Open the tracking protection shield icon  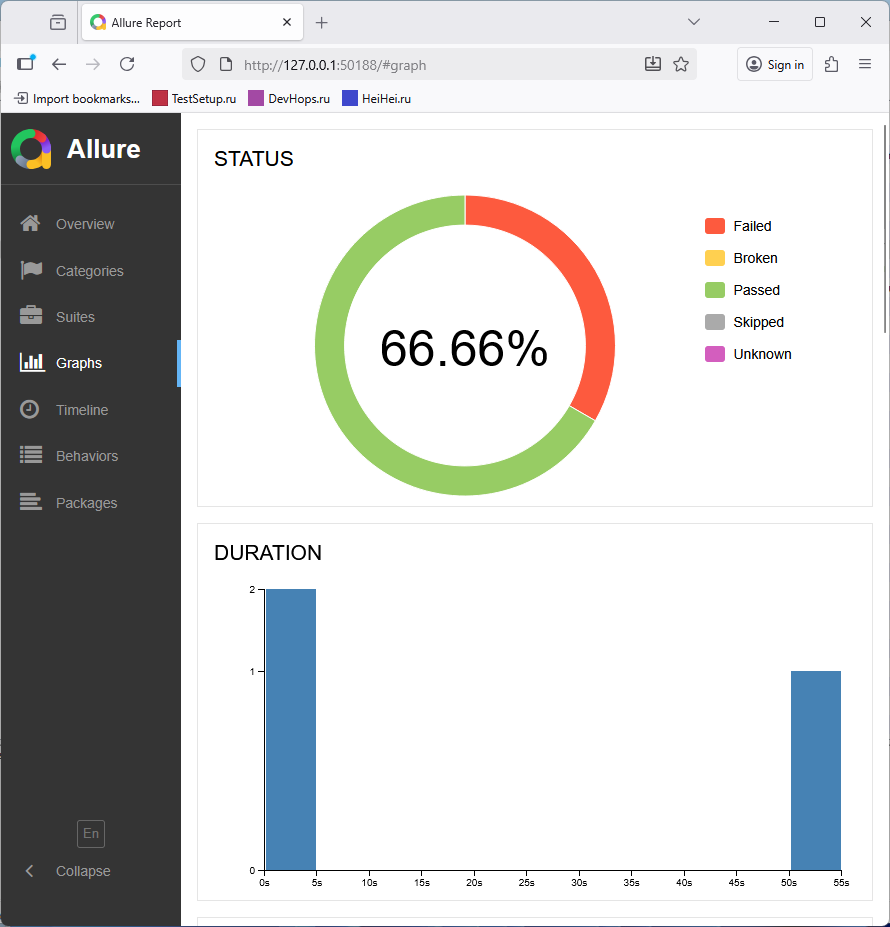click(198, 64)
